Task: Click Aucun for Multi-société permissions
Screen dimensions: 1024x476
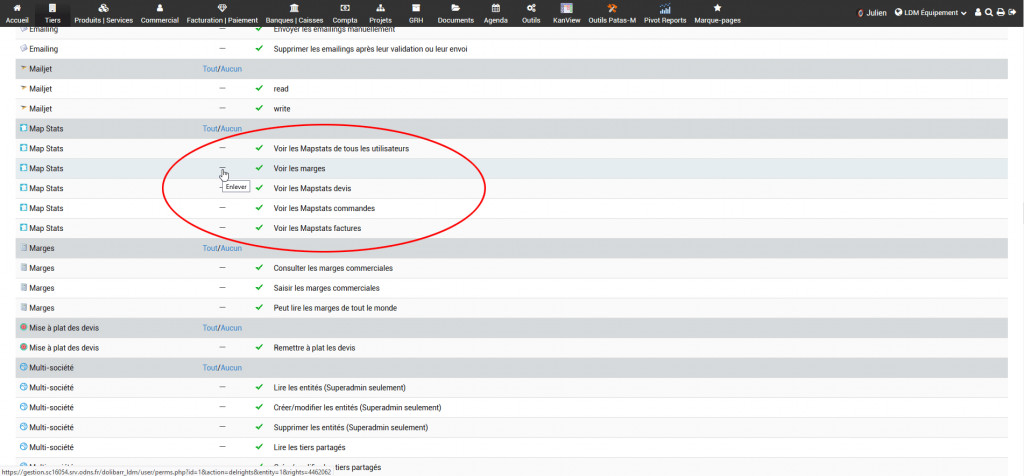Action: (231, 368)
